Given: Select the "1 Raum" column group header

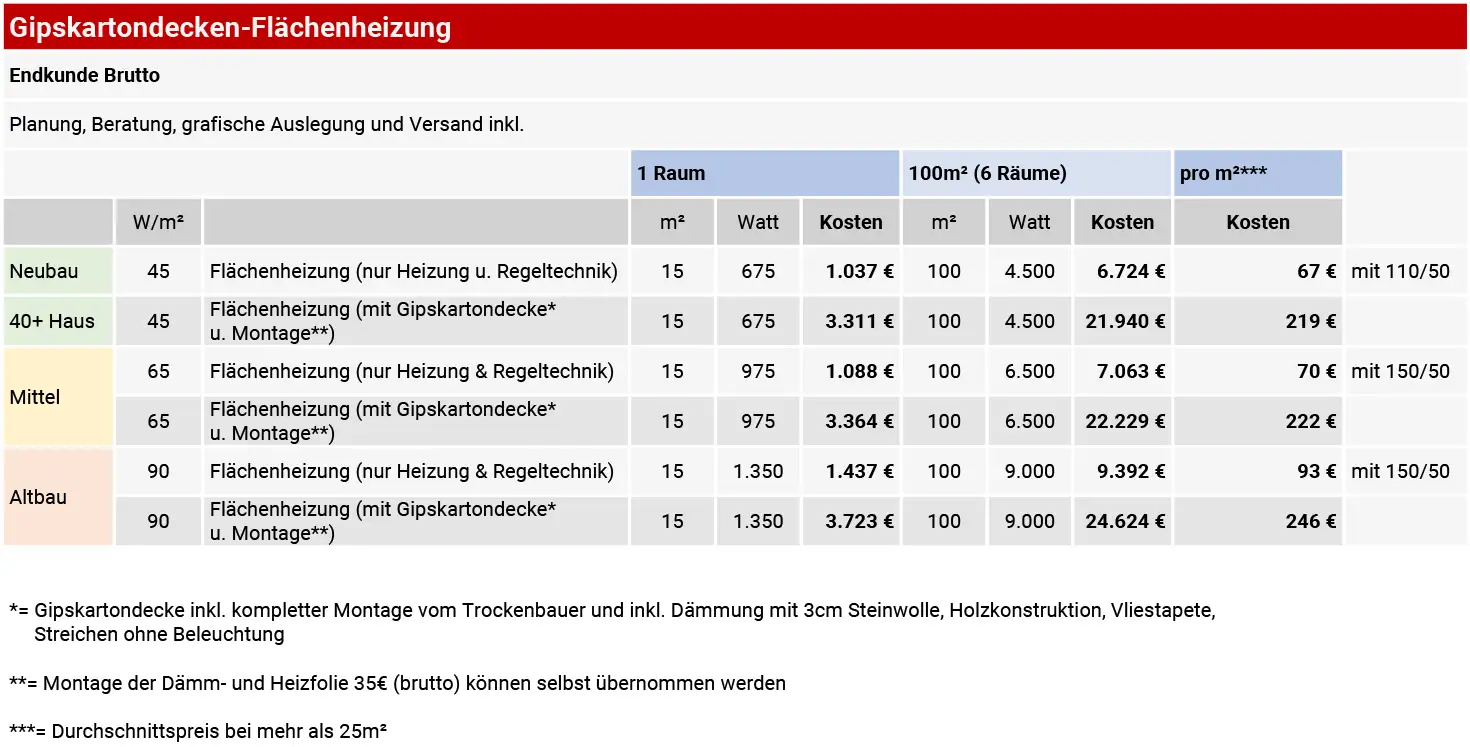Looking at the screenshot, I should (x=765, y=173).
